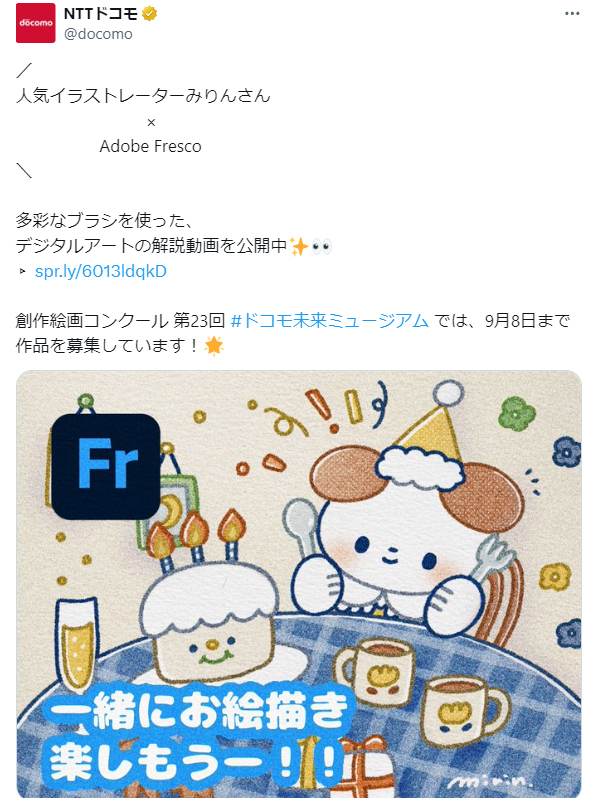595x801 pixels.
Task: Open the three-dot more options menu
Action: point(572,13)
